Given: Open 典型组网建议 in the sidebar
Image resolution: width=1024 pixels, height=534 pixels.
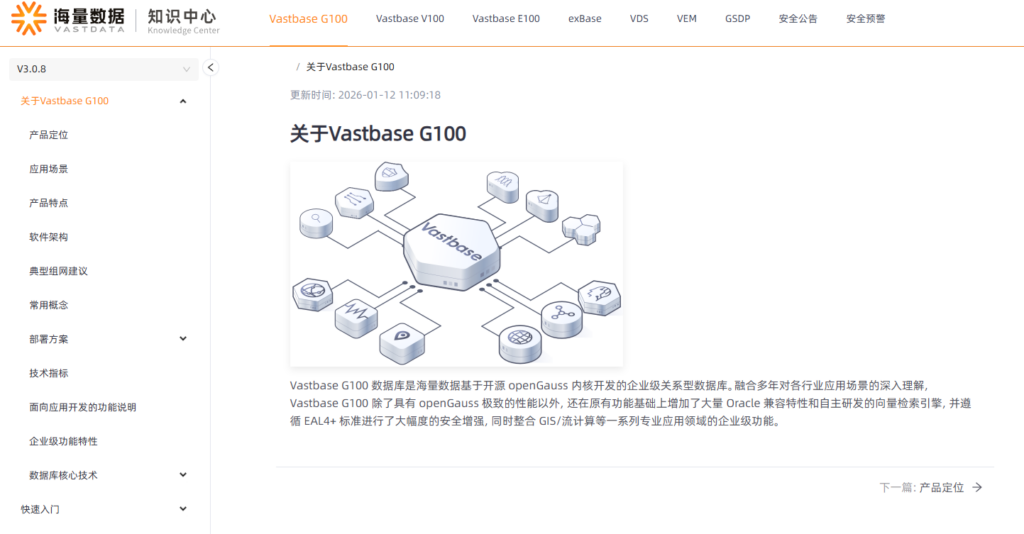Looking at the screenshot, I should click(x=58, y=271).
